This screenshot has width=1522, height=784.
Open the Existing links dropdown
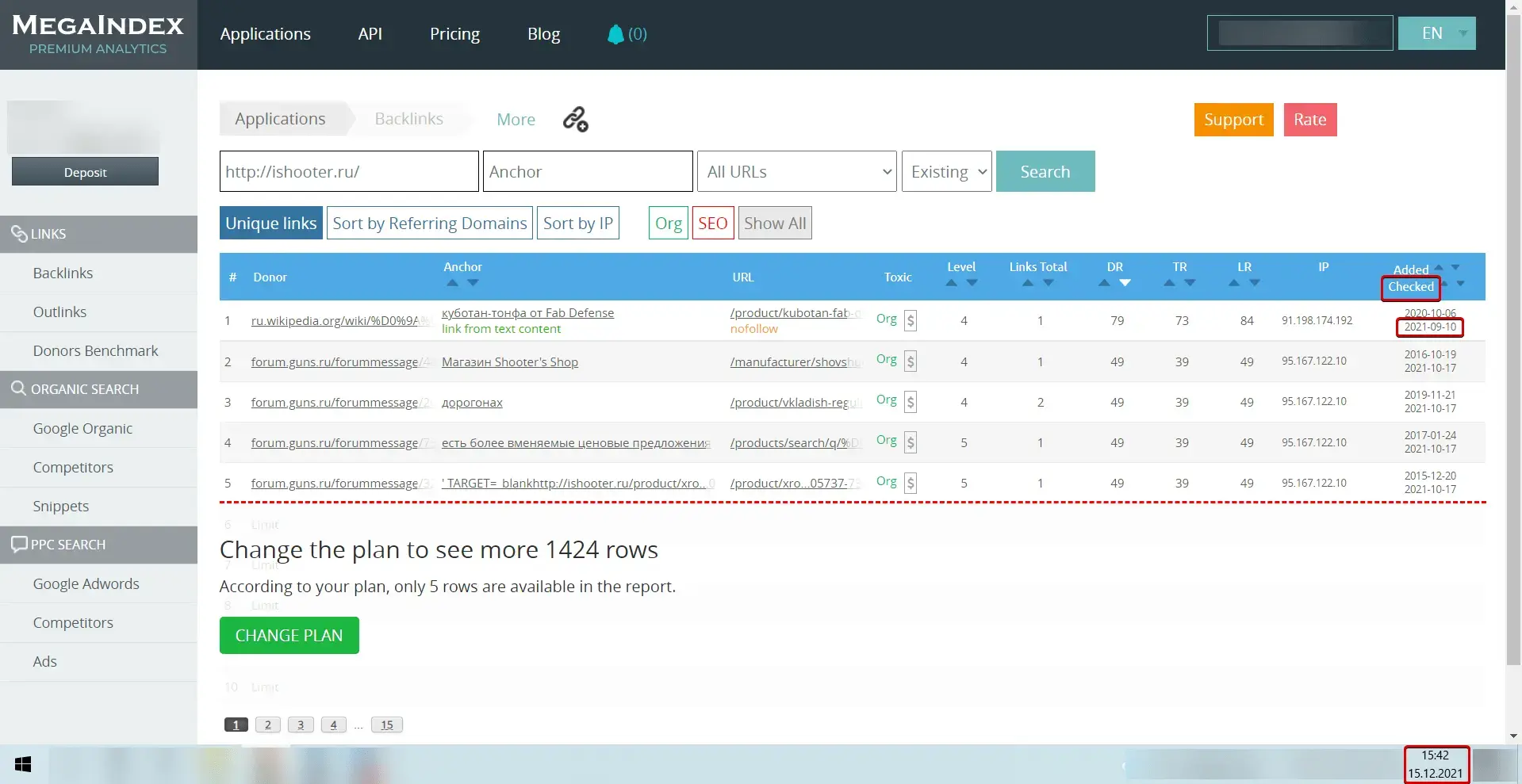coord(947,171)
